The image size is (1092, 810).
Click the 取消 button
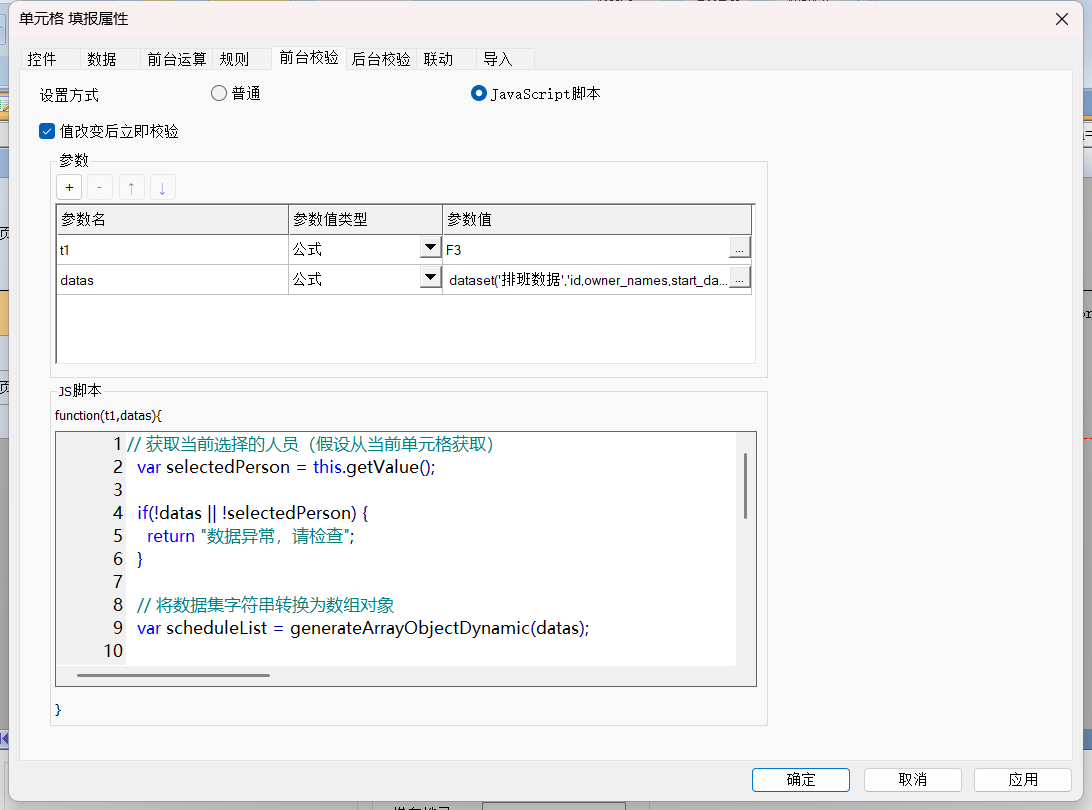click(x=912, y=780)
